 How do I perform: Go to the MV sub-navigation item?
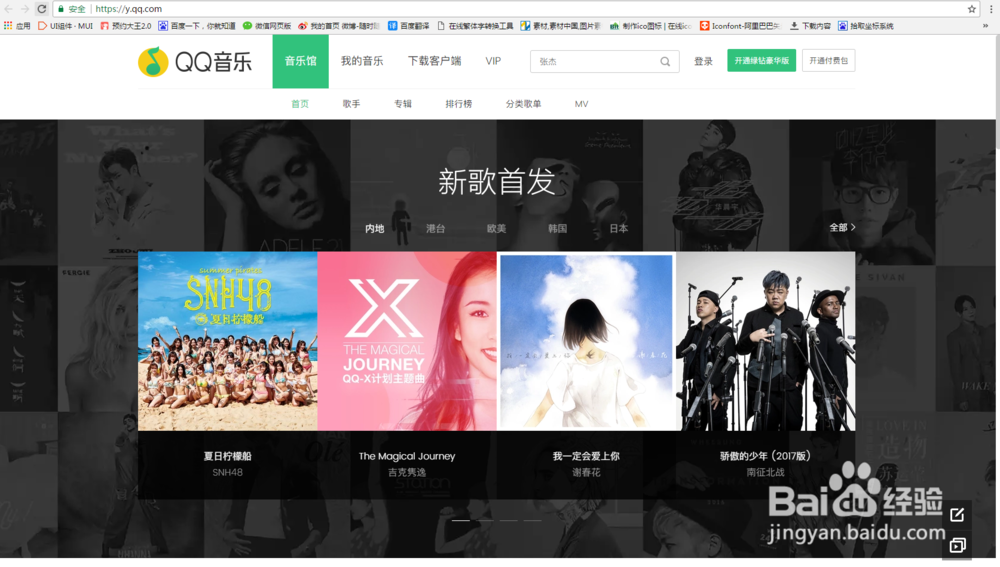point(582,104)
